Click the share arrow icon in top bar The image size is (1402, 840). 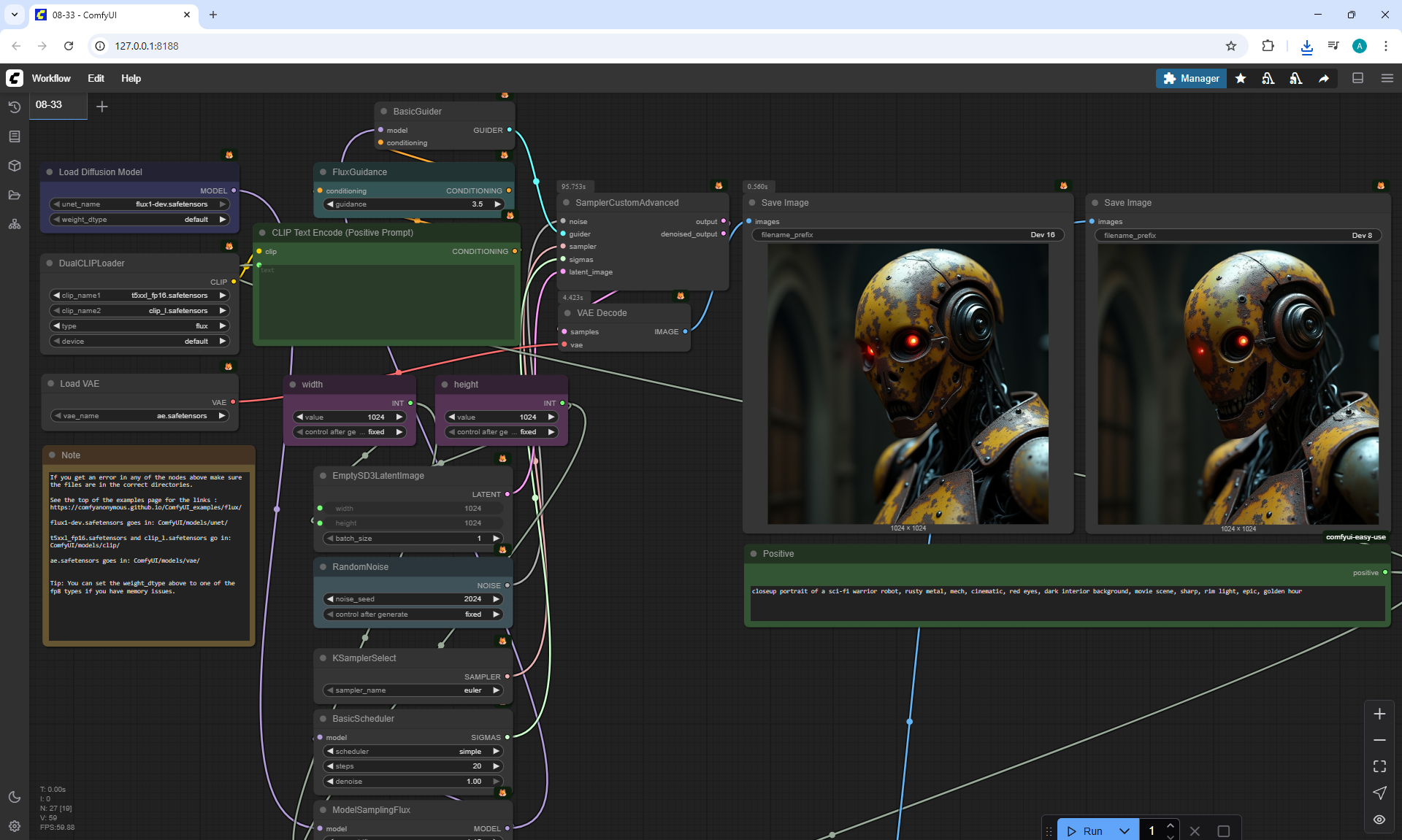[x=1324, y=78]
